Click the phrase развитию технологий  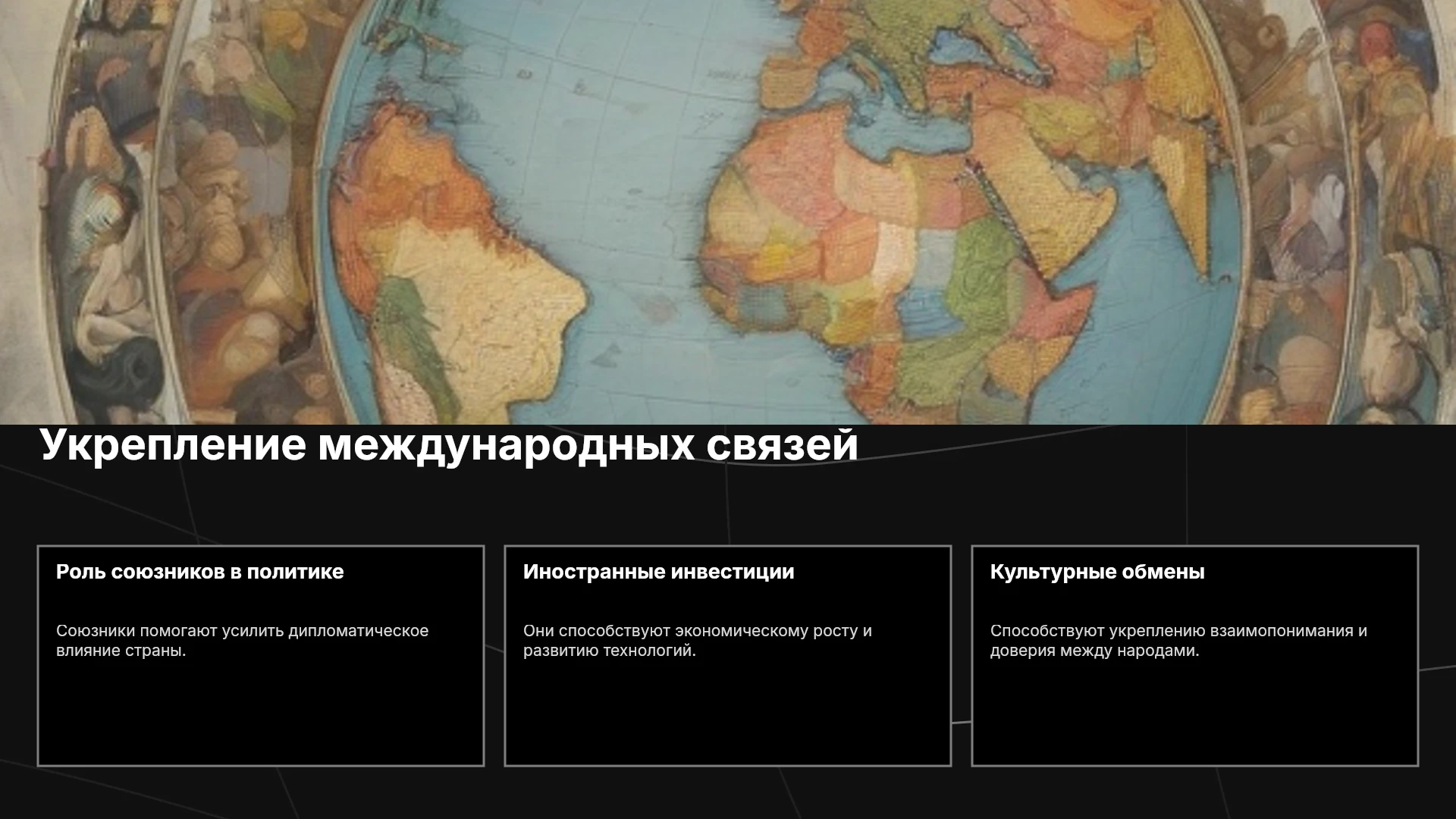(609, 651)
